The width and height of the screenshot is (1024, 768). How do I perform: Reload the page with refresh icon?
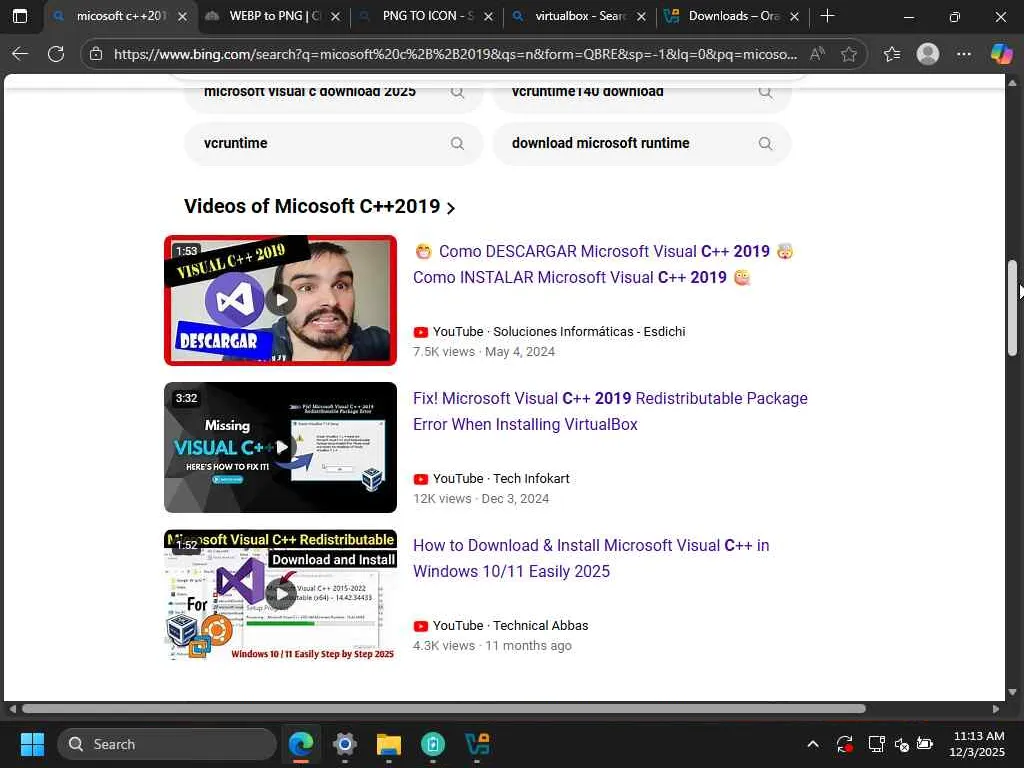(56, 54)
